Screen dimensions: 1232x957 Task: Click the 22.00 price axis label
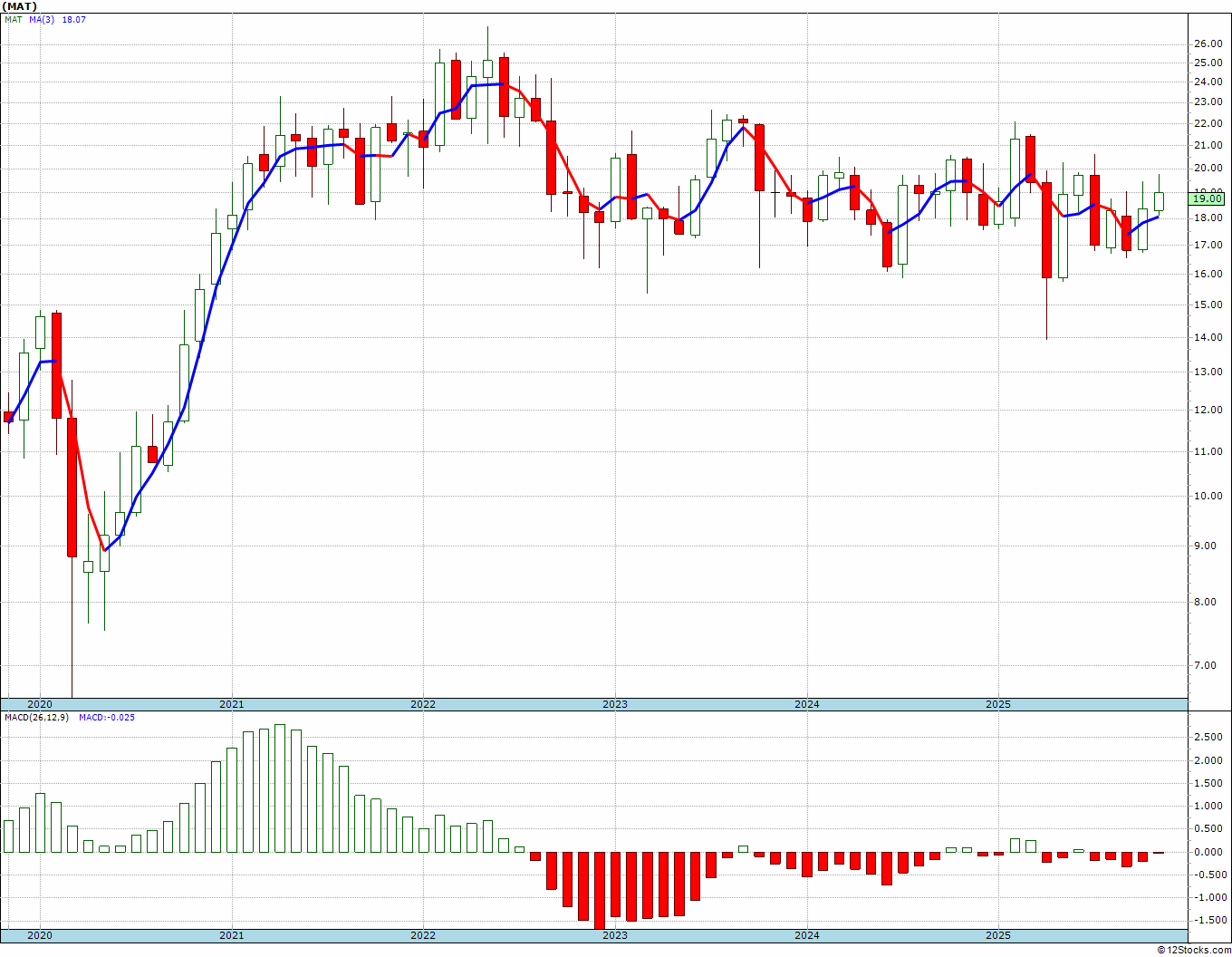(x=1208, y=123)
